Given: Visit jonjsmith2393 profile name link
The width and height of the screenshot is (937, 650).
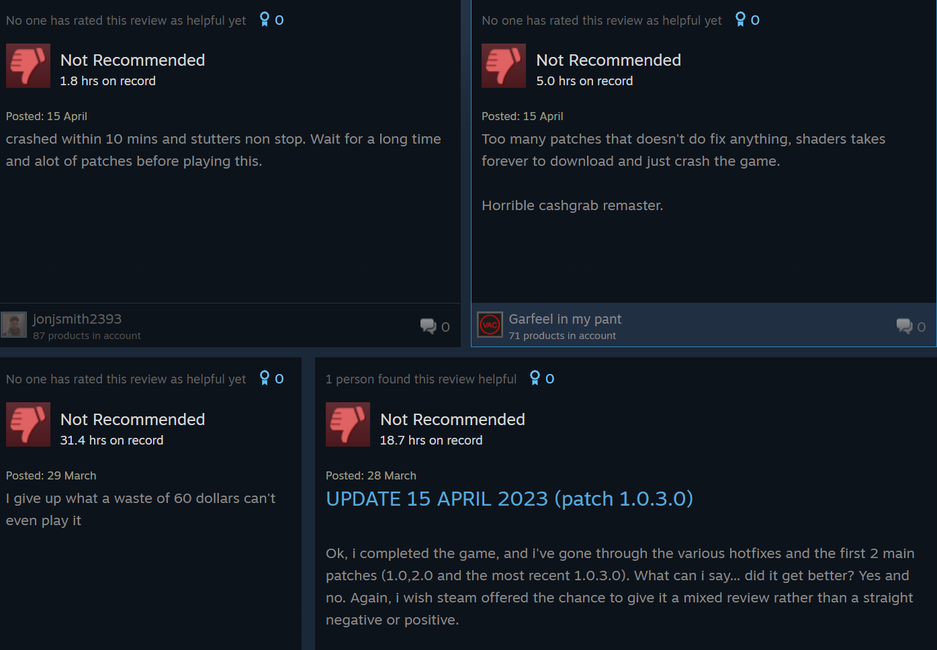Looking at the screenshot, I should click(x=77, y=319).
